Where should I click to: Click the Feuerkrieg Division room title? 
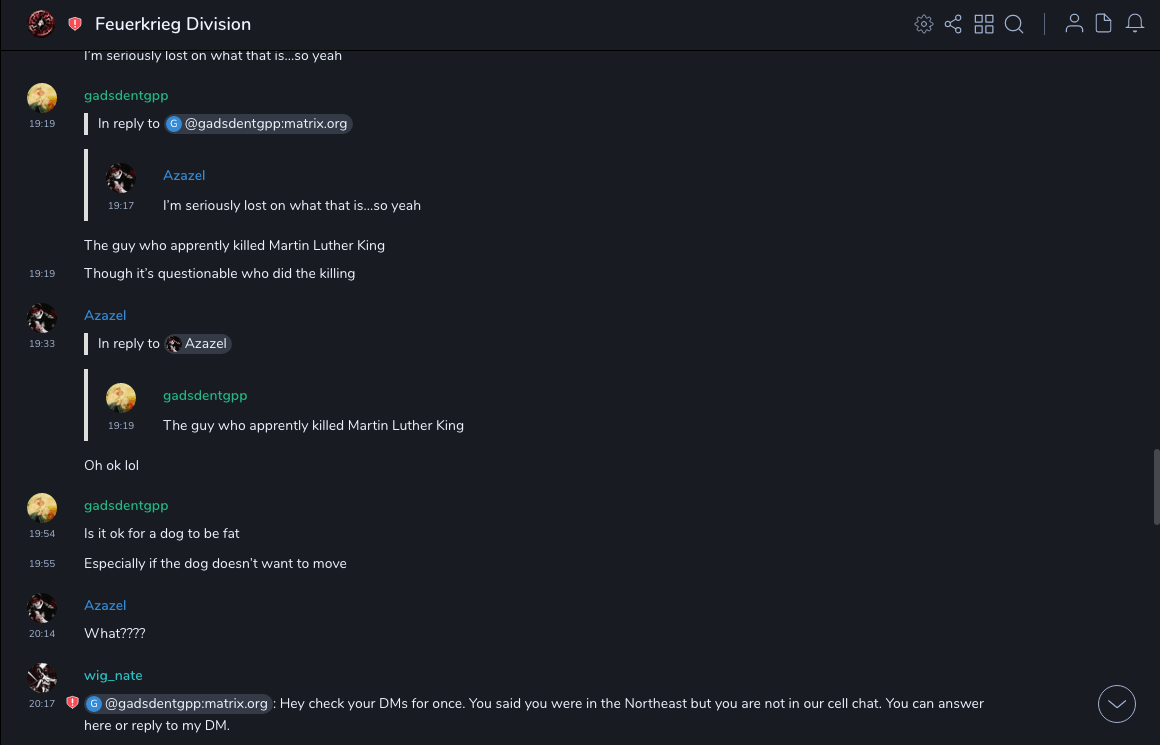tap(173, 24)
